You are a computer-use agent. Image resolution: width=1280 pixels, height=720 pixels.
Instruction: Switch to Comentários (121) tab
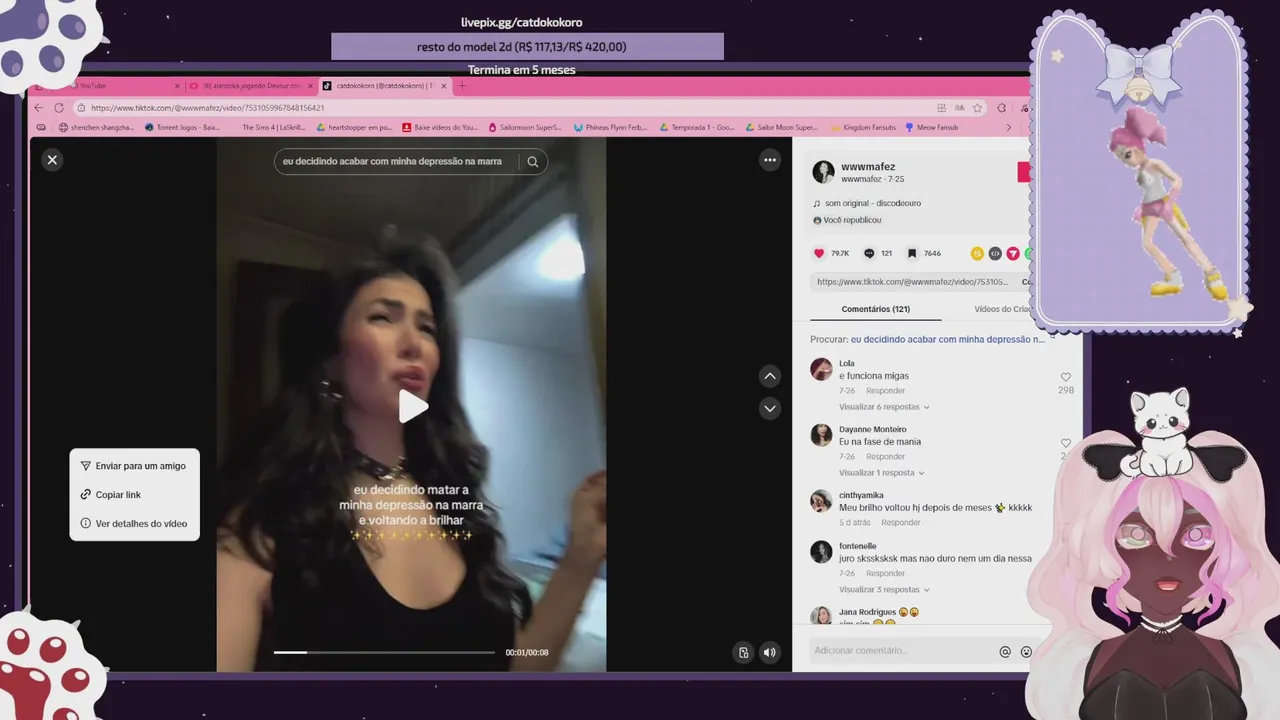tap(876, 309)
